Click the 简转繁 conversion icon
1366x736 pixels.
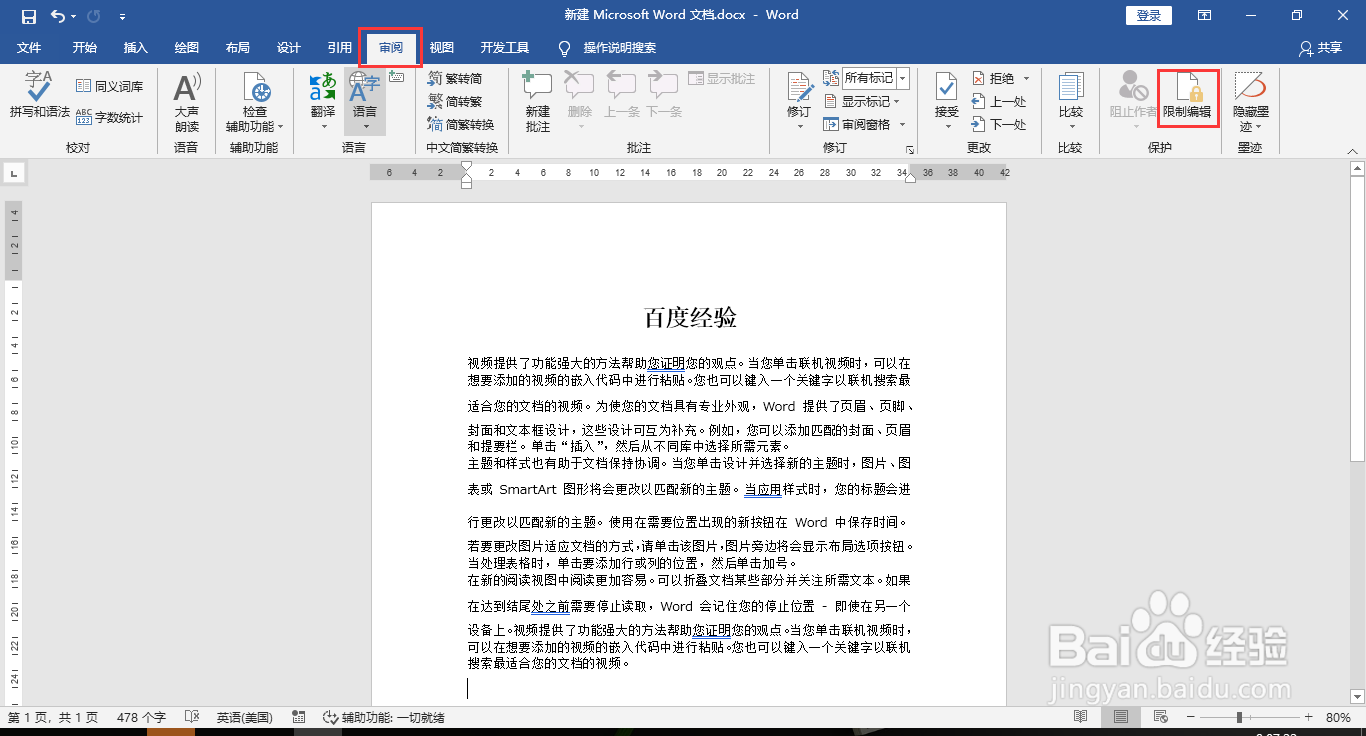[435, 101]
